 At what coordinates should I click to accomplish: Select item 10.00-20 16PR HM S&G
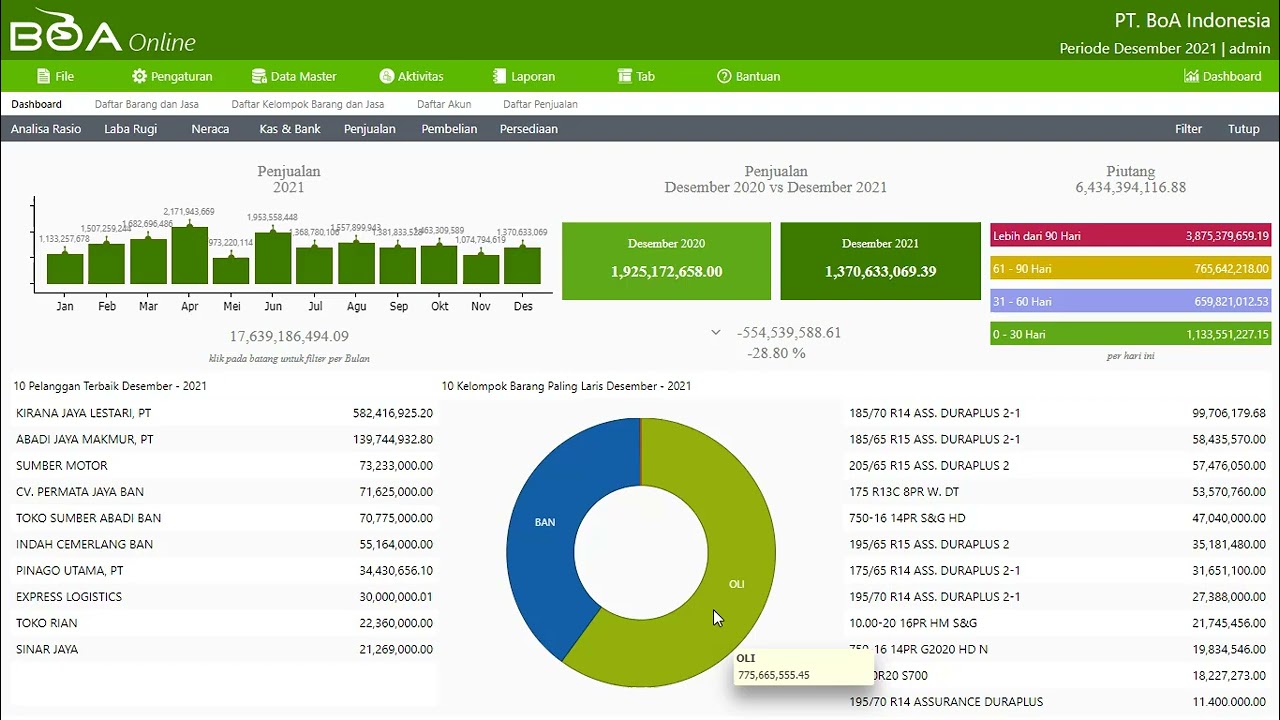[x=1058, y=623]
